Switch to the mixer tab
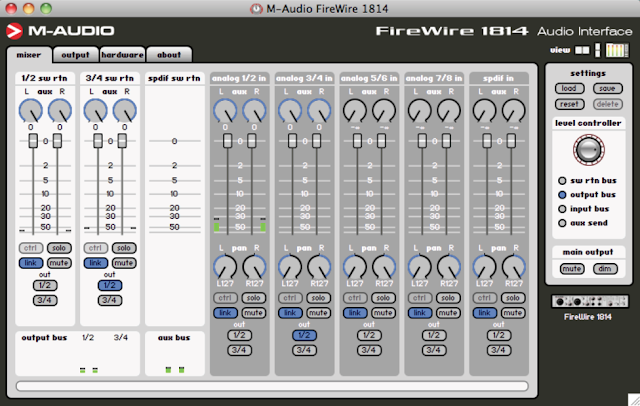Image resolution: width=640 pixels, height=406 pixels. click(x=29, y=55)
